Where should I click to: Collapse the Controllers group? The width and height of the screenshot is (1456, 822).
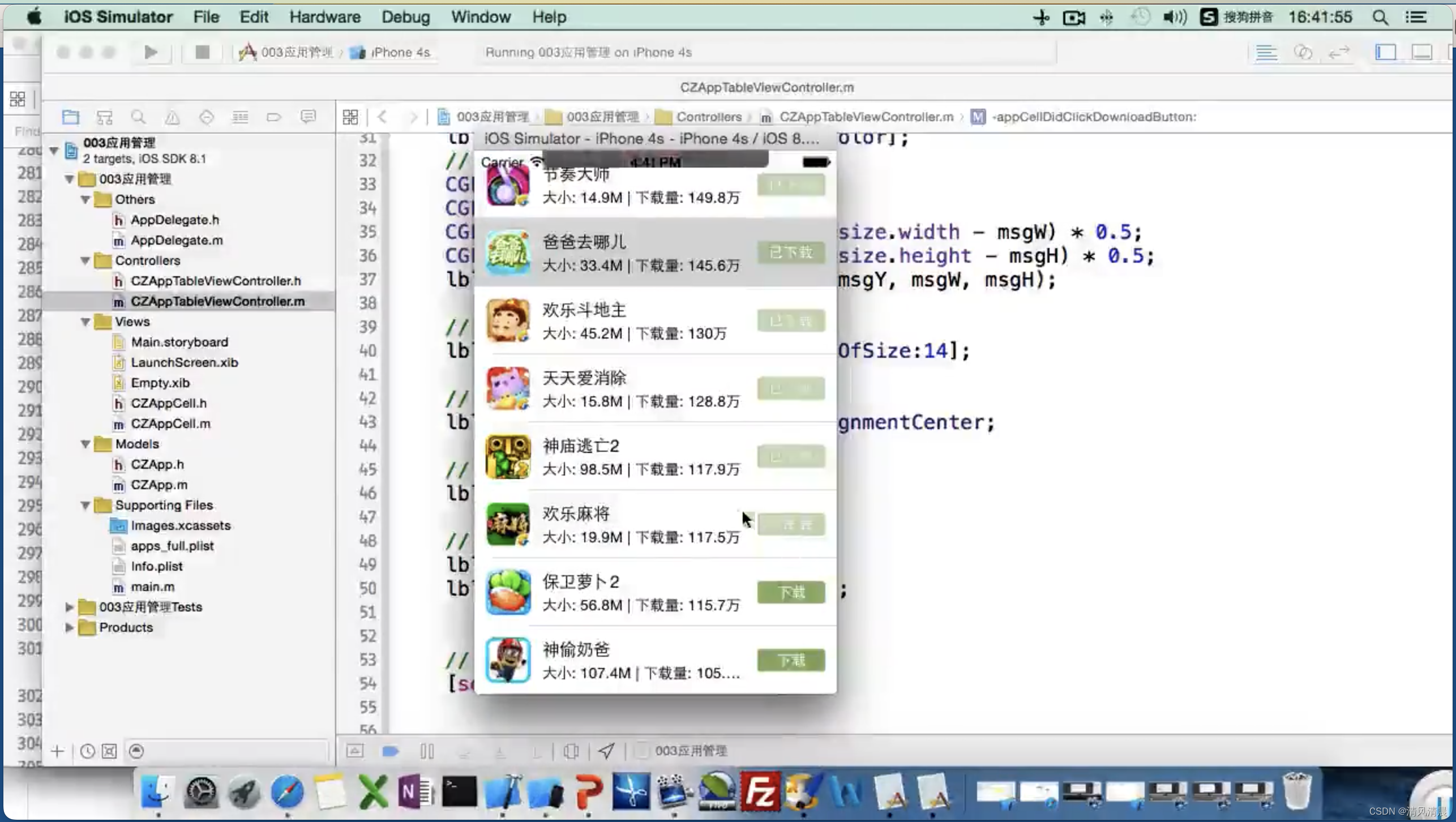point(85,261)
